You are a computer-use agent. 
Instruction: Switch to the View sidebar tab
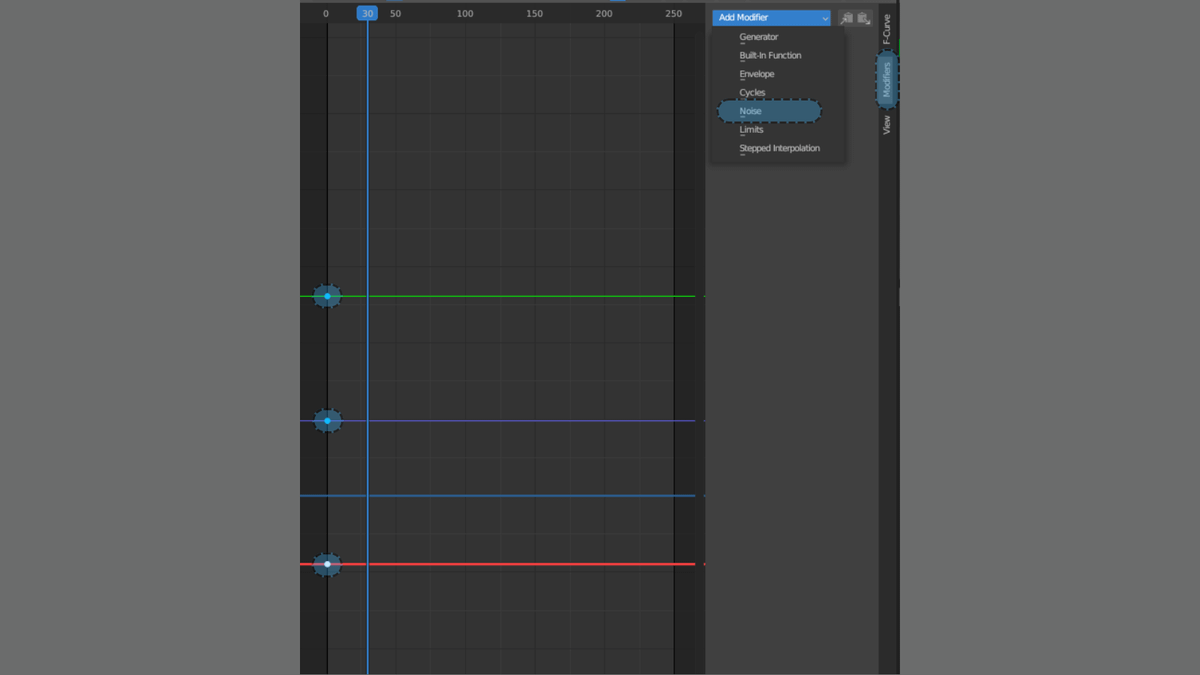pos(887,125)
